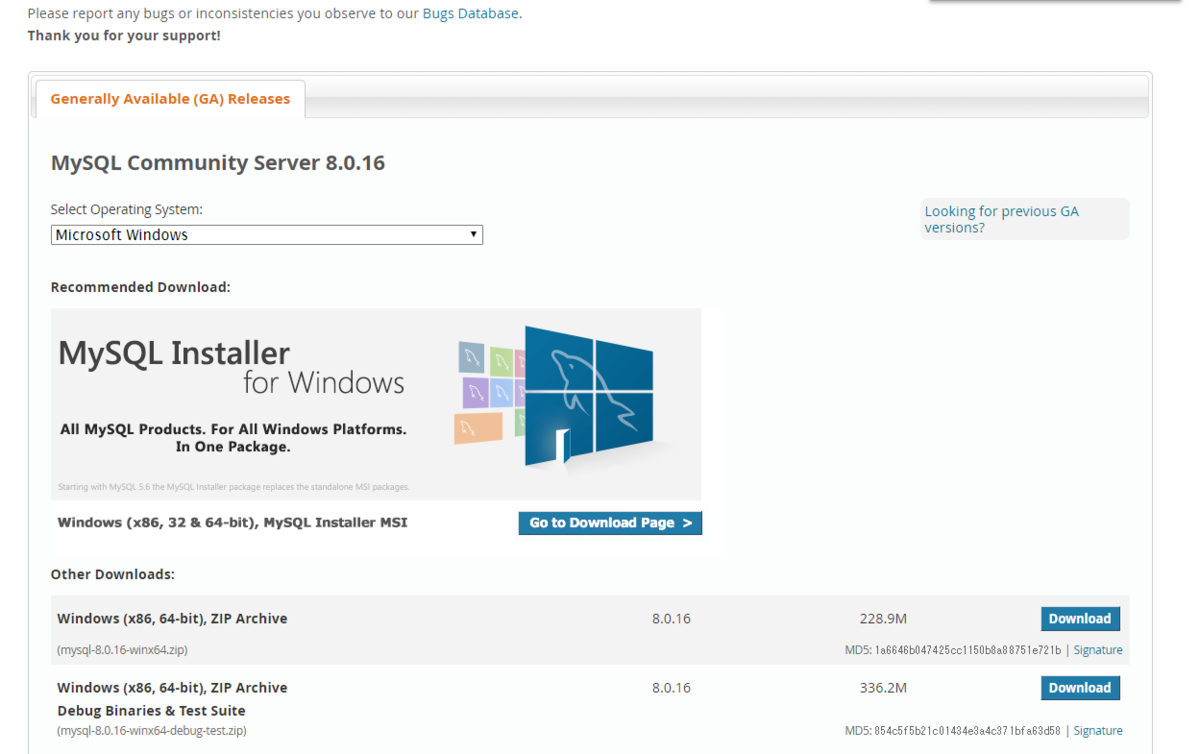Image resolution: width=1200 pixels, height=754 pixels.
Task: Click the Windows logo graphic in banner
Action: click(x=589, y=396)
